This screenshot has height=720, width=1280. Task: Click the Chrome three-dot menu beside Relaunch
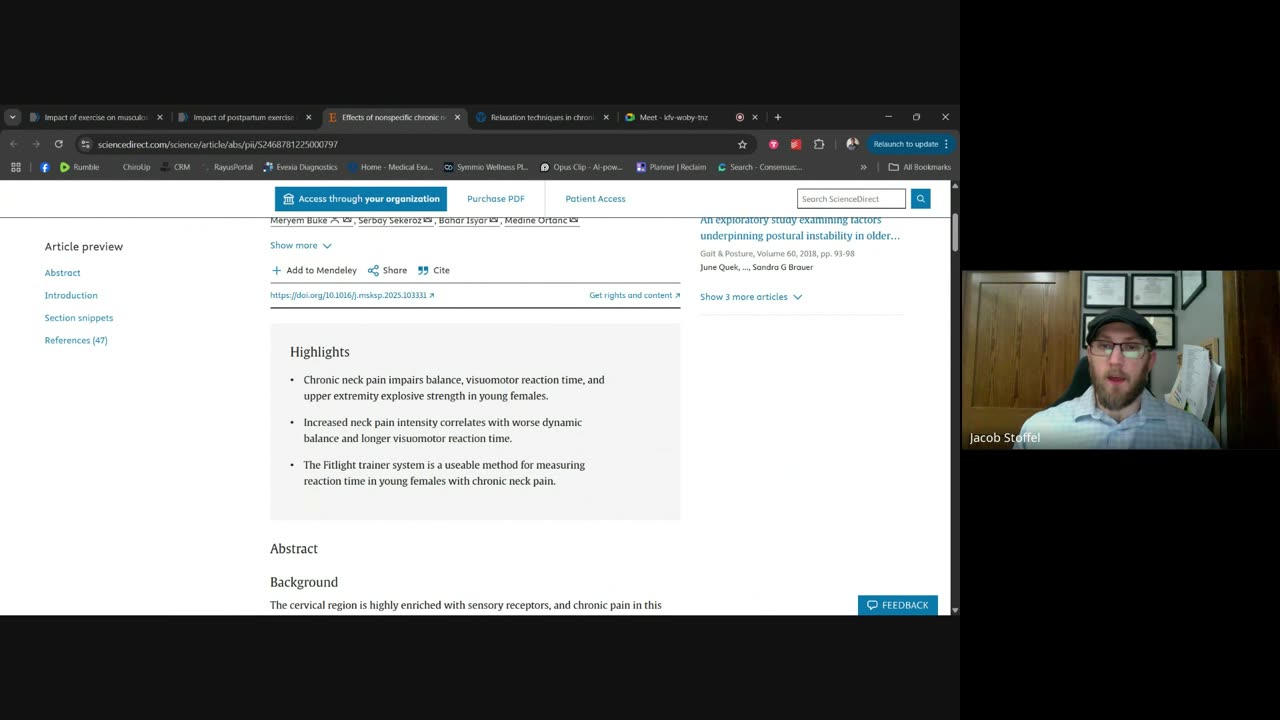coord(946,144)
